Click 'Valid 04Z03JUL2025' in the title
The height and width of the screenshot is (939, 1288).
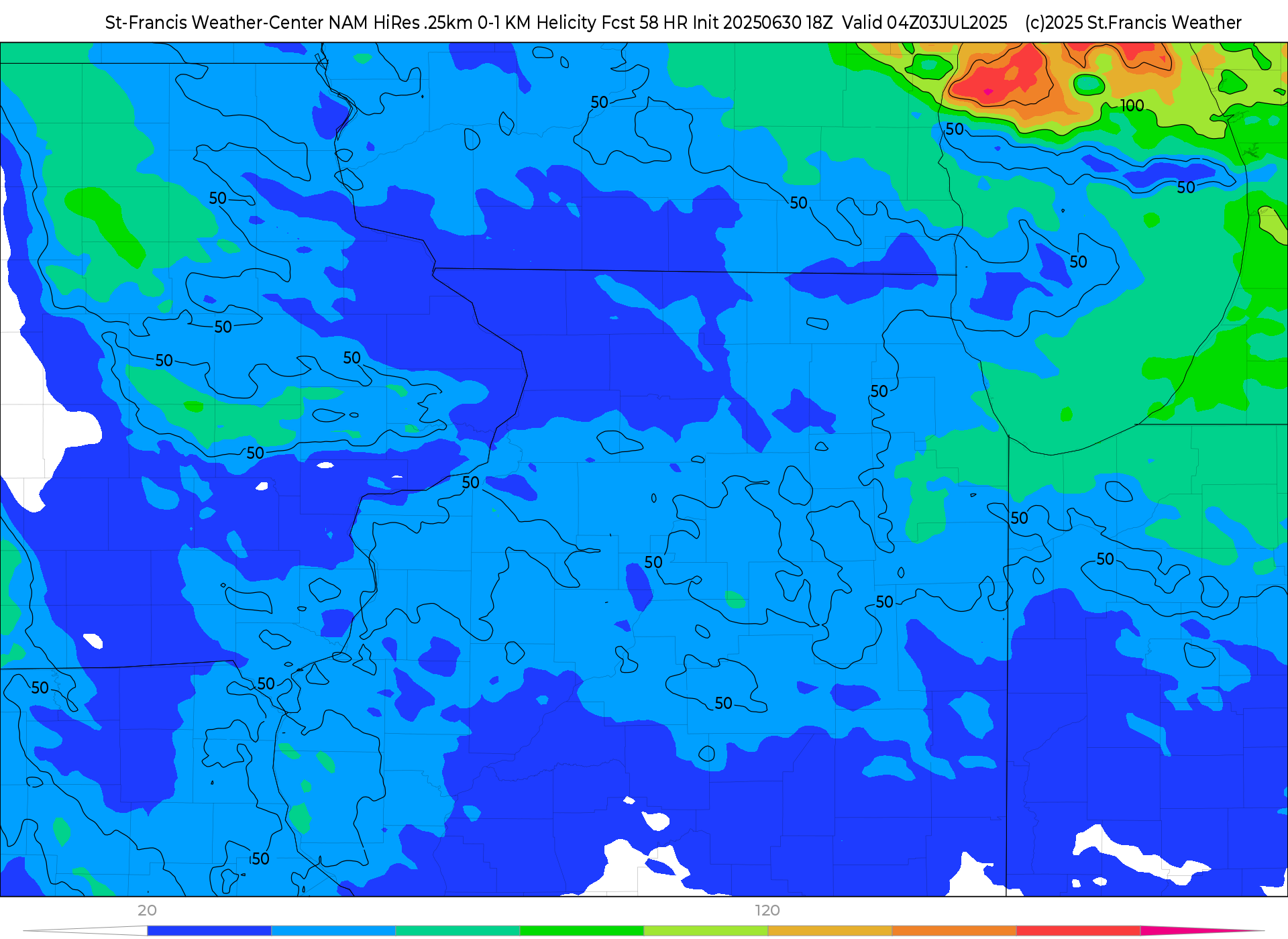tap(924, 23)
